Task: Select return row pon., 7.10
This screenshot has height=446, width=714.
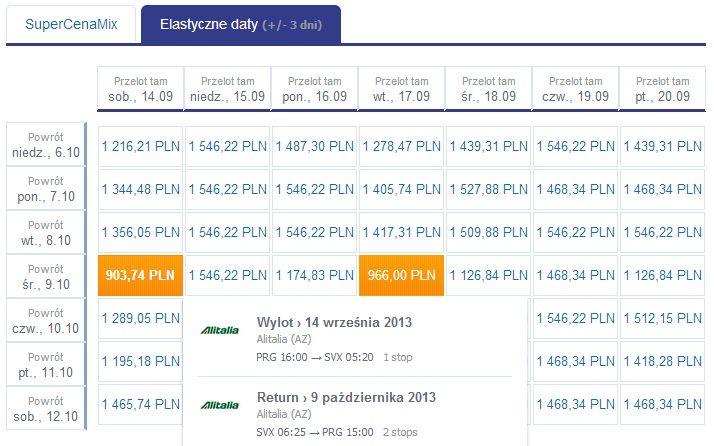Action: click(46, 189)
